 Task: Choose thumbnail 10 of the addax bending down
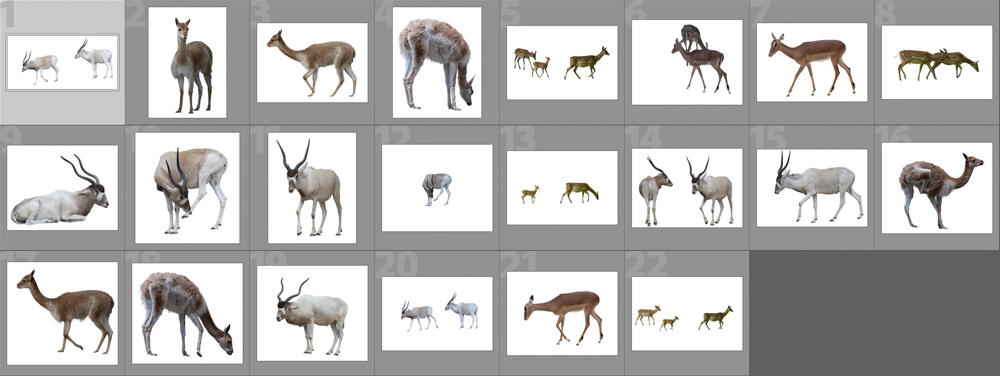click(188, 188)
